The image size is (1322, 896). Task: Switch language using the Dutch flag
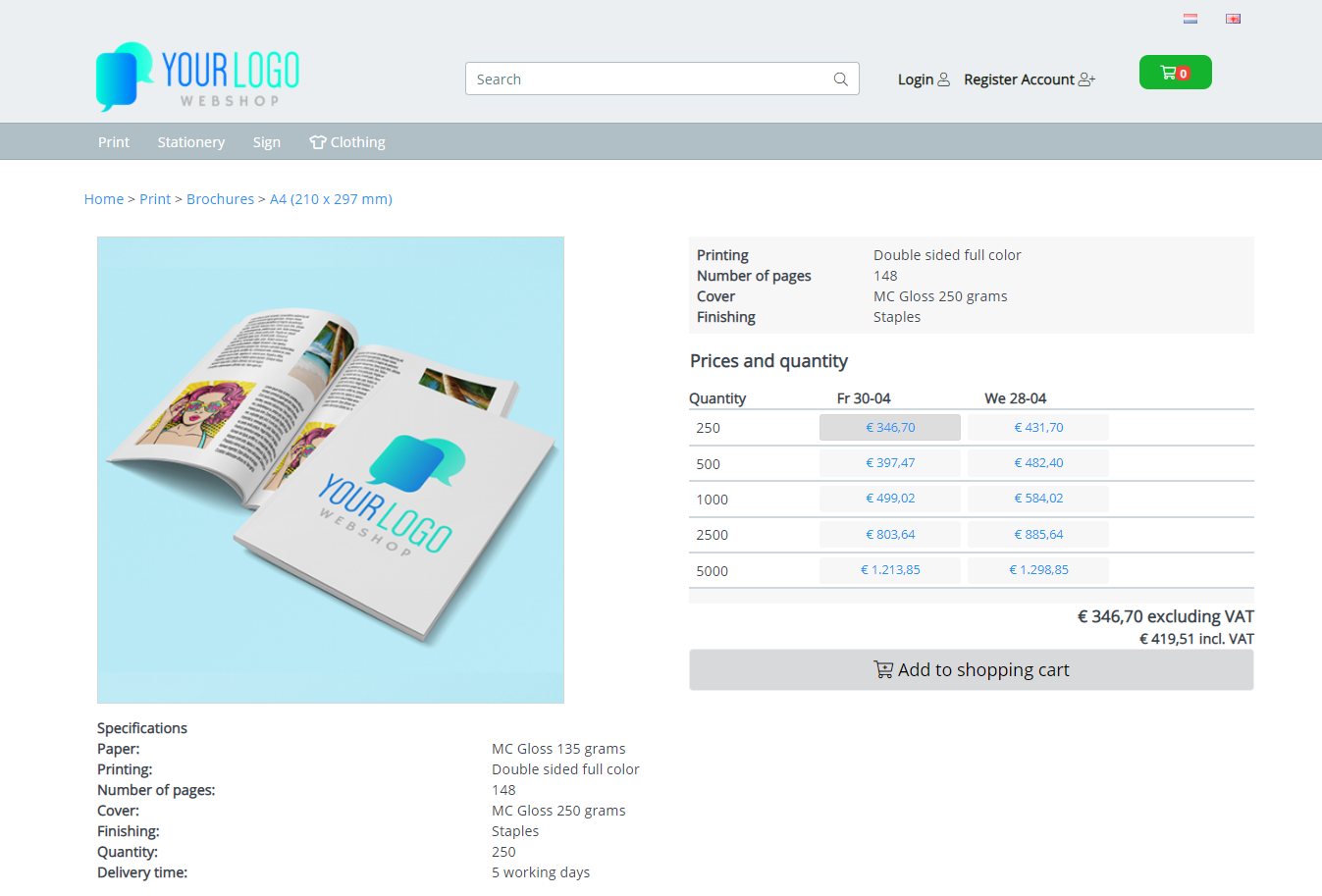tap(1190, 19)
